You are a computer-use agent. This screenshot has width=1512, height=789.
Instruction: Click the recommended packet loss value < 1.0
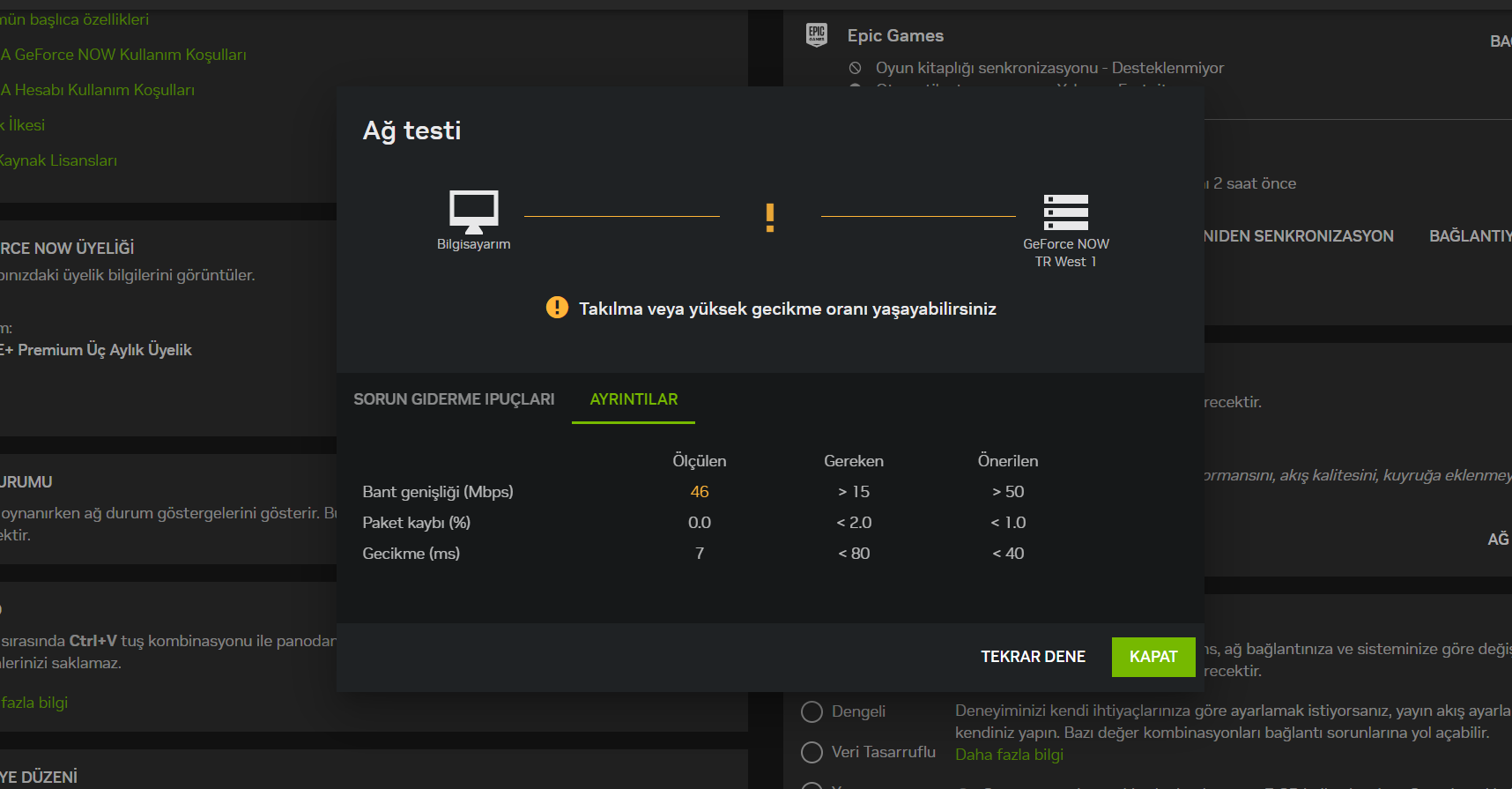coord(1008,523)
